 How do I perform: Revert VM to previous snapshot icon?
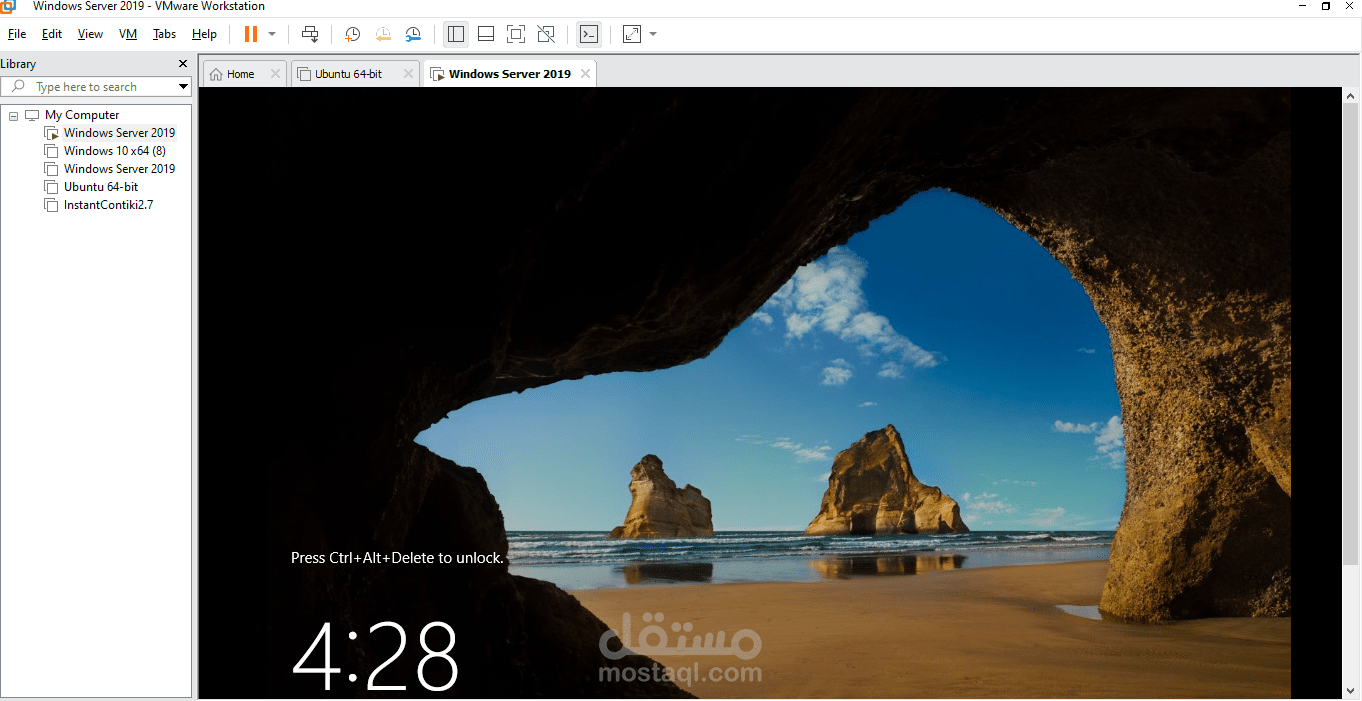click(383, 34)
